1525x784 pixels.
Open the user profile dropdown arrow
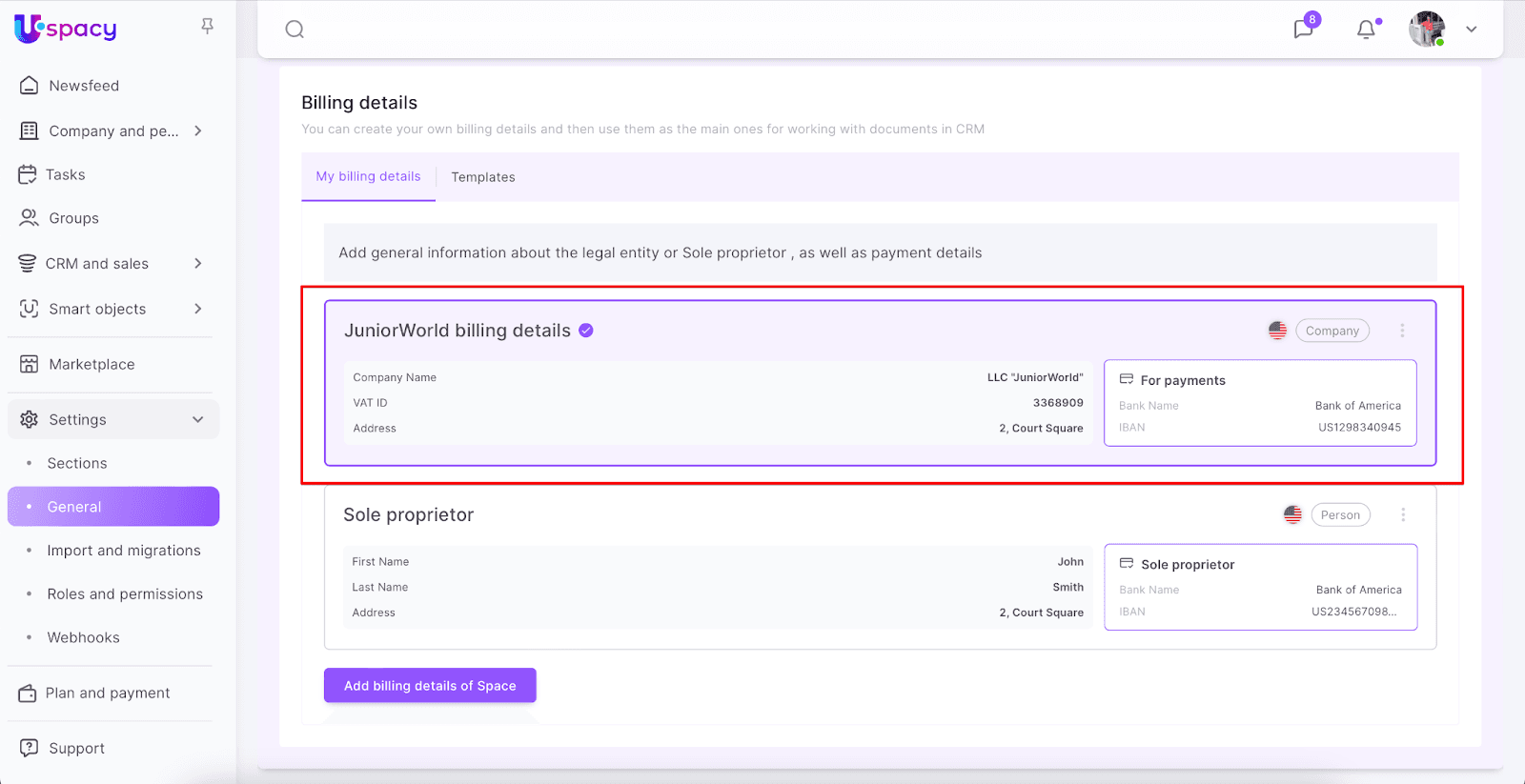[1471, 30]
